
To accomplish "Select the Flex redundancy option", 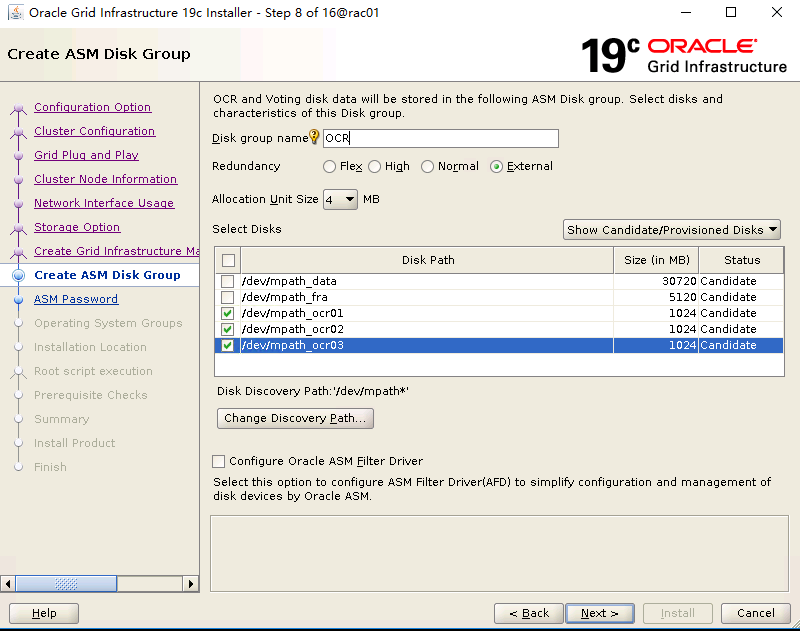I will [x=329, y=166].
